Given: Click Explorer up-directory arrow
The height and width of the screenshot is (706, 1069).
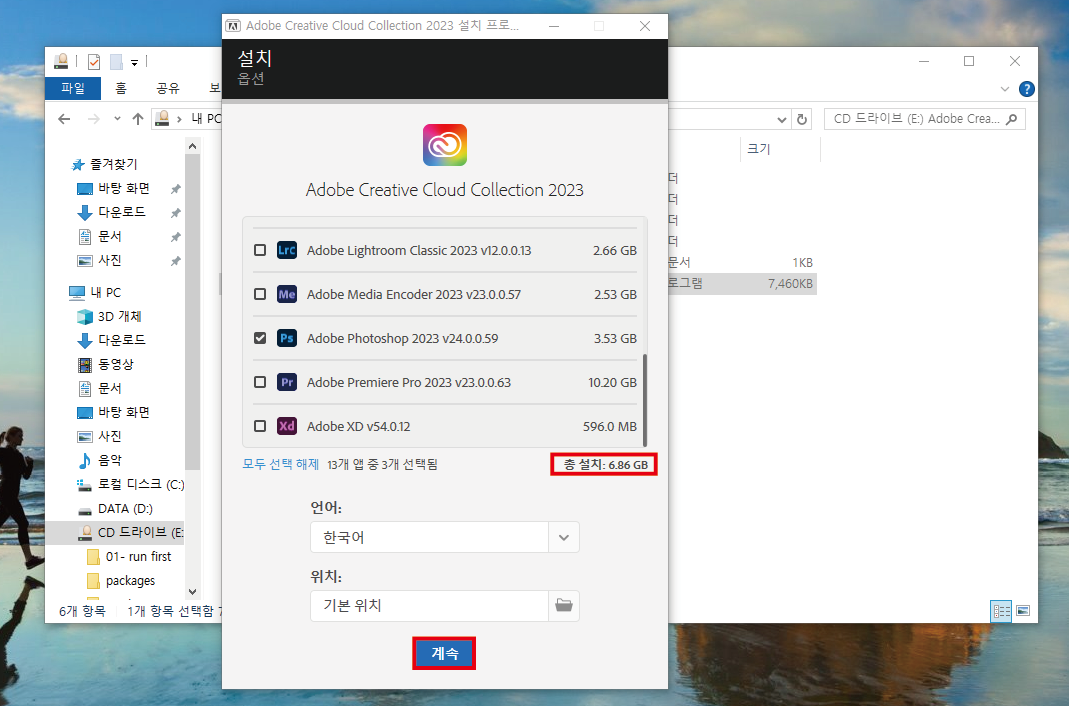Looking at the screenshot, I should pyautogui.click(x=138, y=119).
